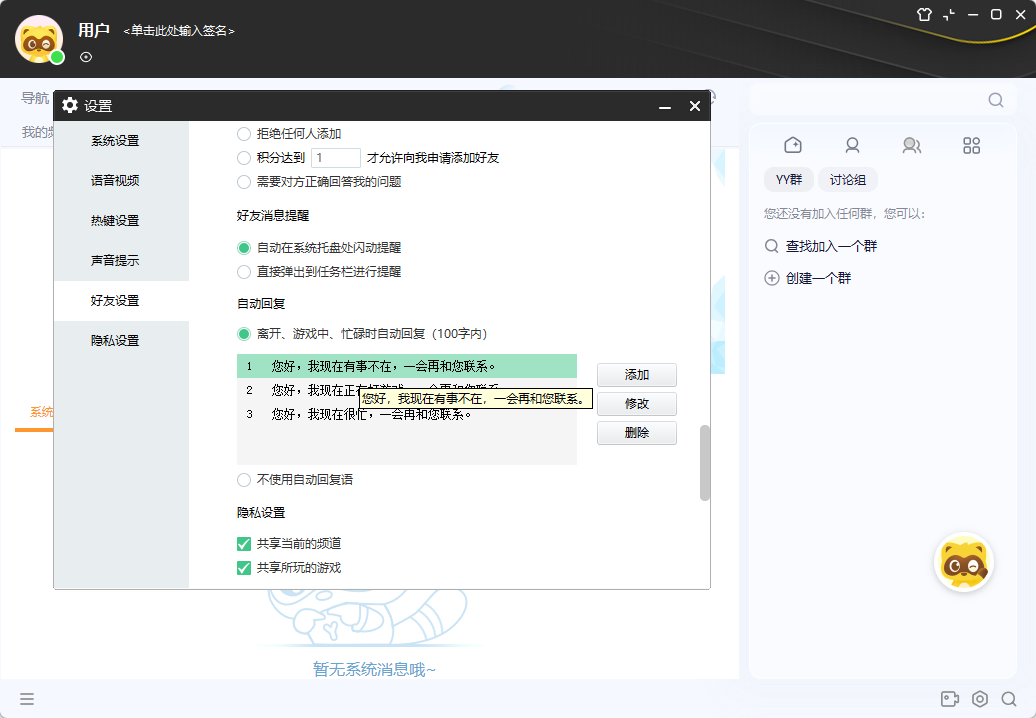Click the 删除 auto-reply button
Image resolution: width=1036 pixels, height=718 pixels.
click(637, 433)
